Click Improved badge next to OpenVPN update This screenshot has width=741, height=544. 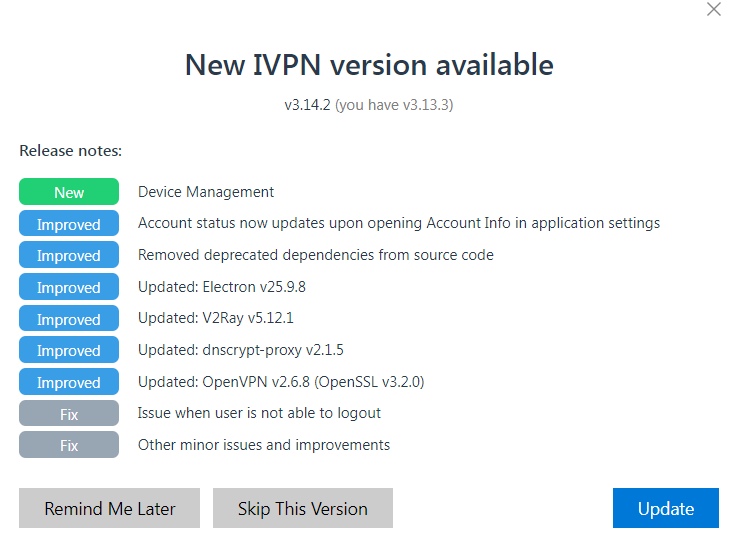69,382
